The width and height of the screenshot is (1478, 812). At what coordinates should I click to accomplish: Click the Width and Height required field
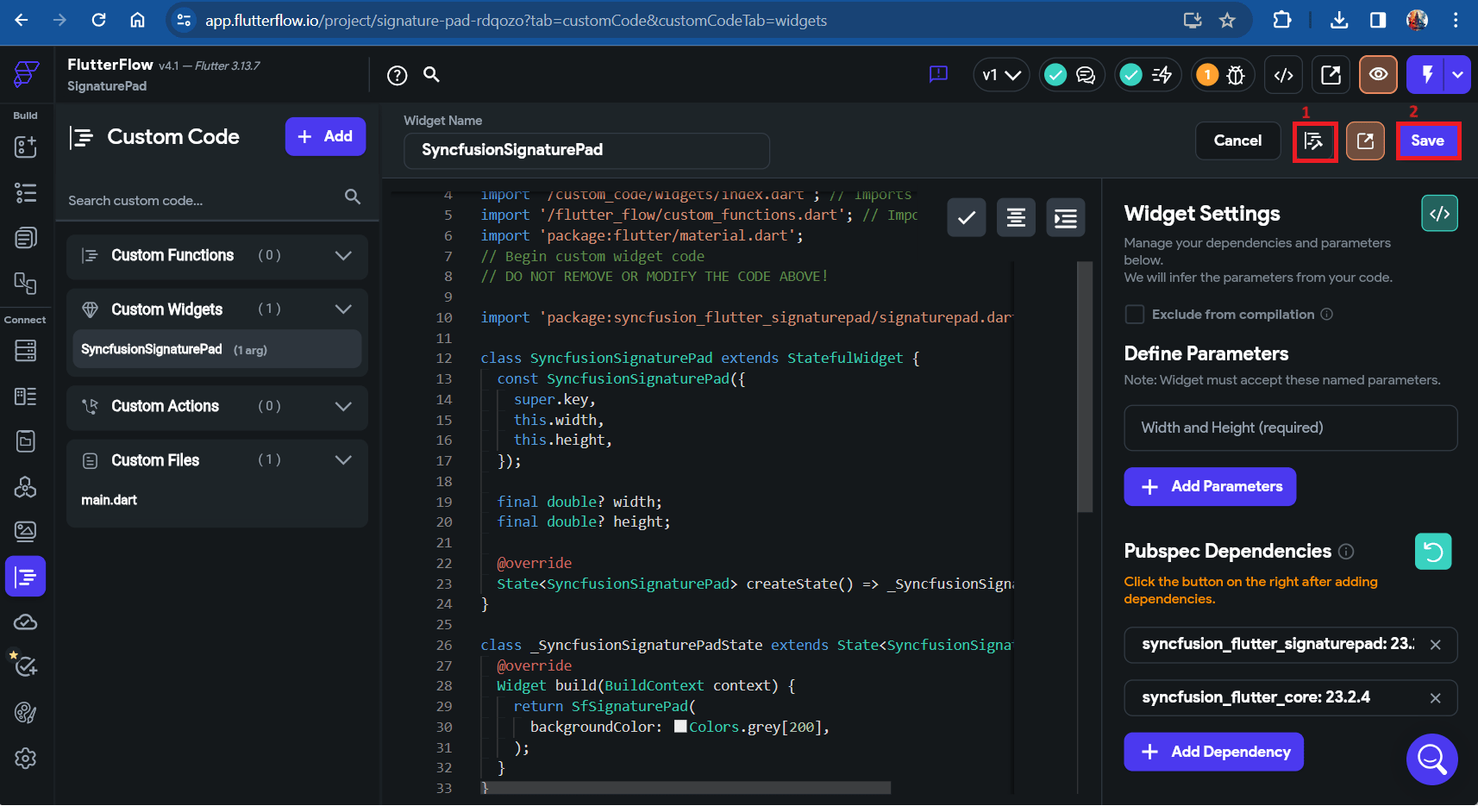(x=1291, y=428)
